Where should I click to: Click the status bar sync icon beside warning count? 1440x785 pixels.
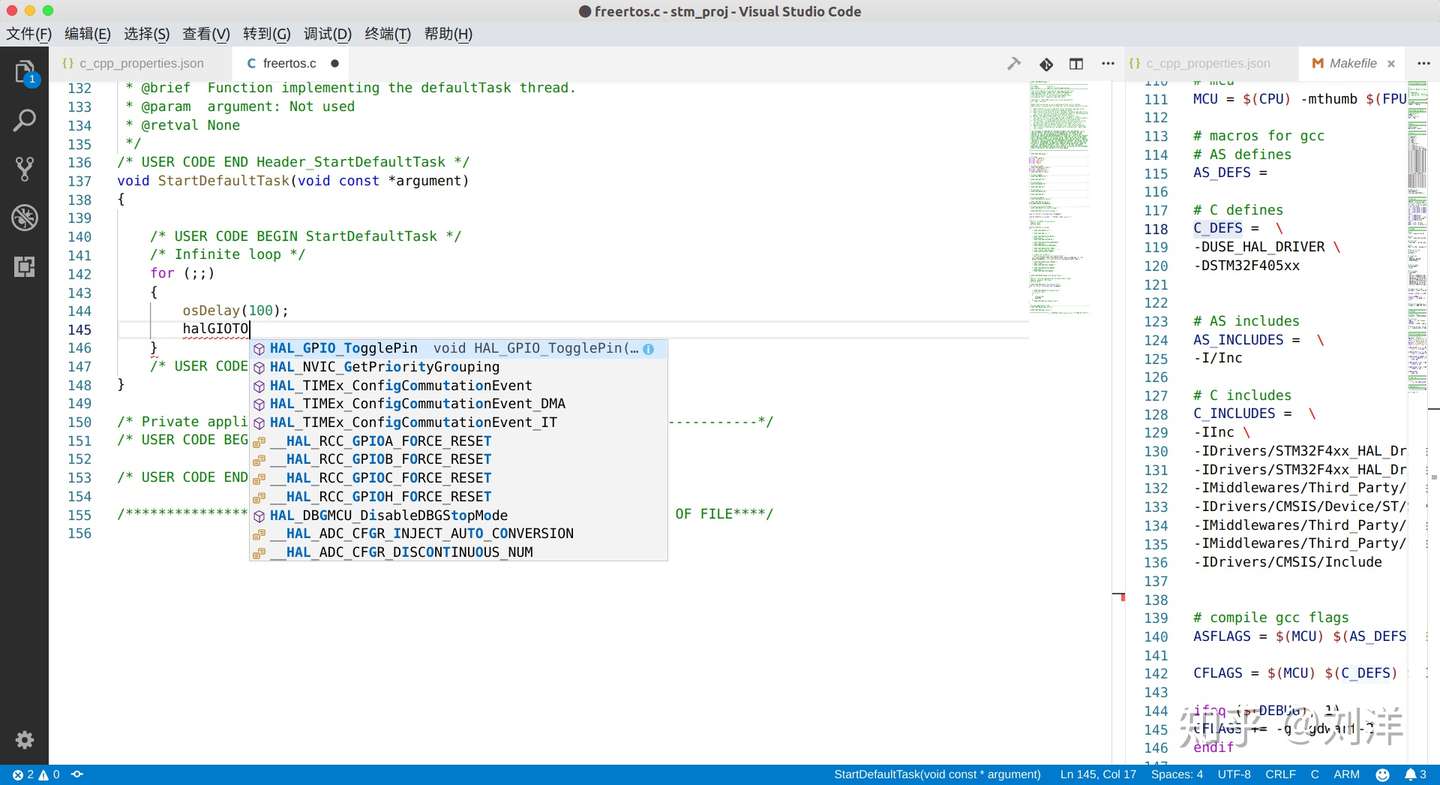coord(77,774)
